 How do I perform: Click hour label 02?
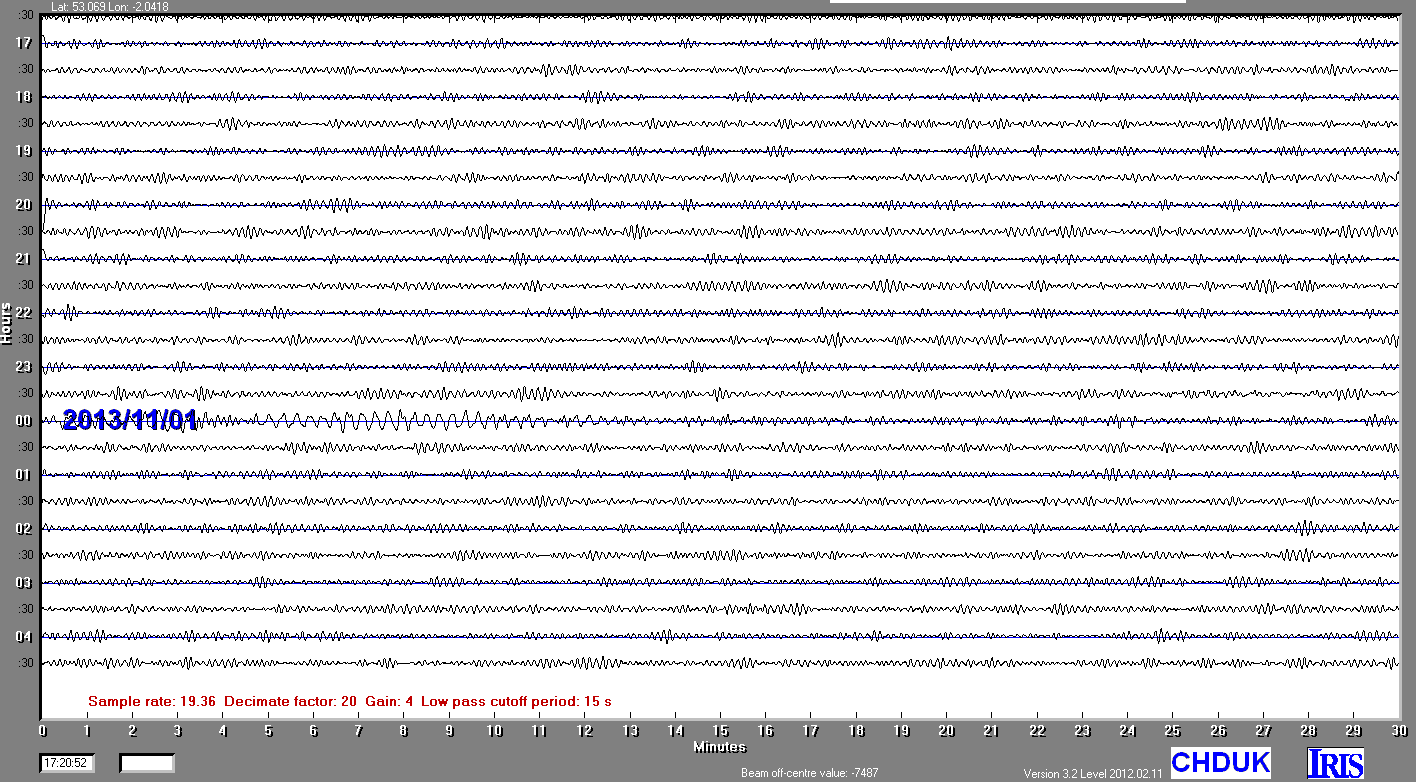pos(23,529)
